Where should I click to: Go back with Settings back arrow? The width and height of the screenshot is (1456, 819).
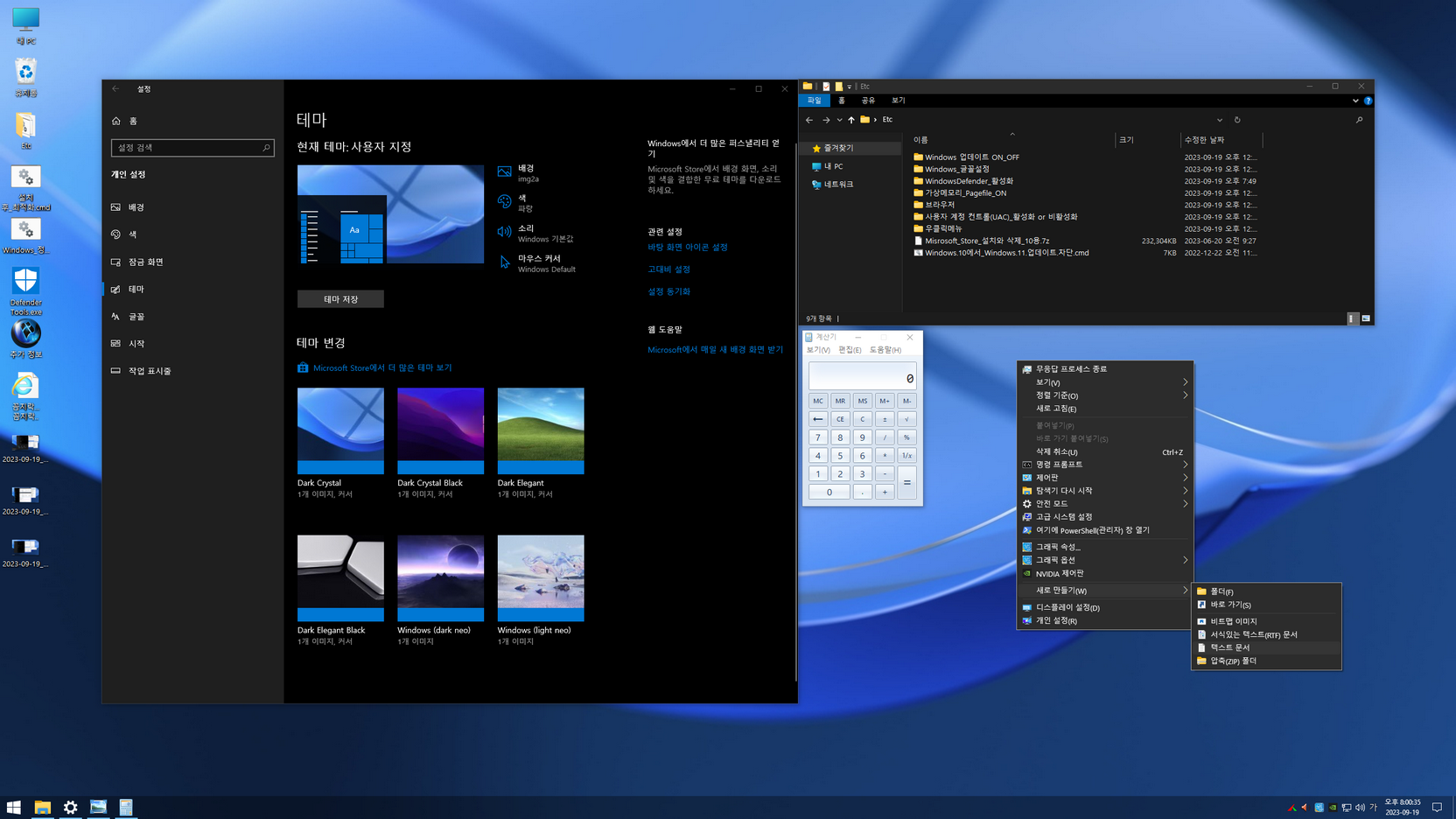pos(115,88)
